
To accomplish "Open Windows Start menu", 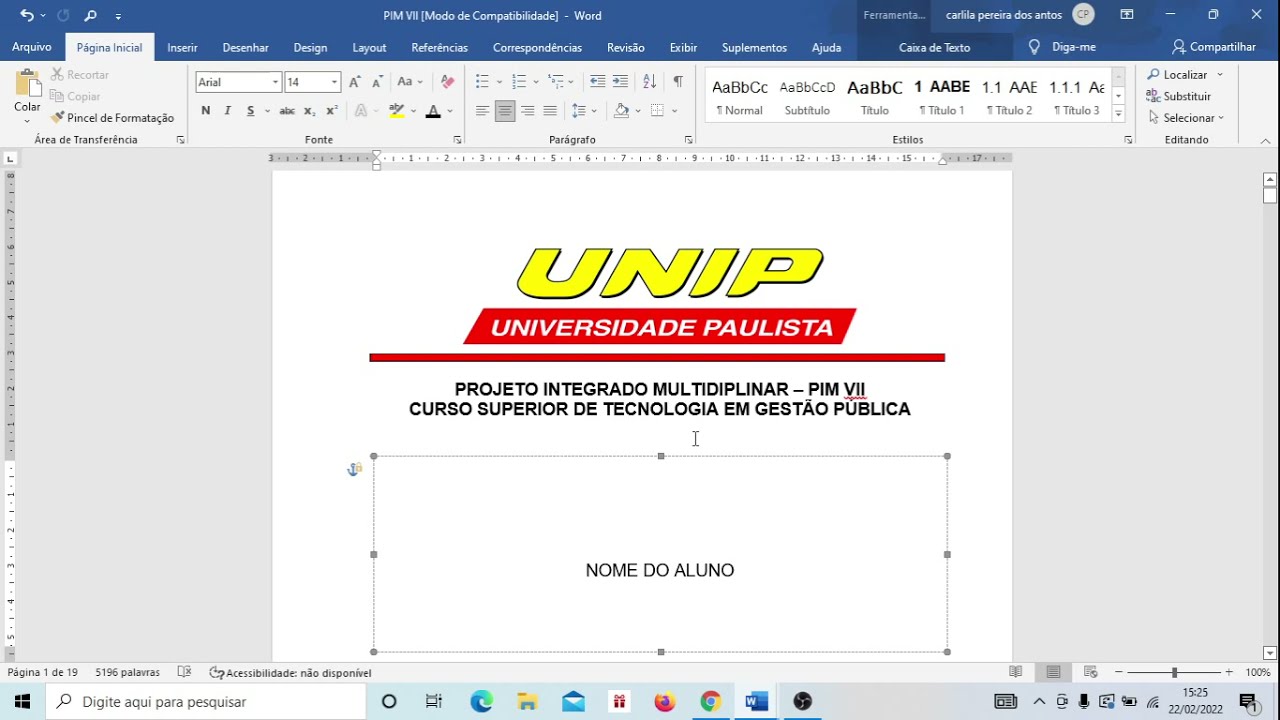I will point(22,702).
